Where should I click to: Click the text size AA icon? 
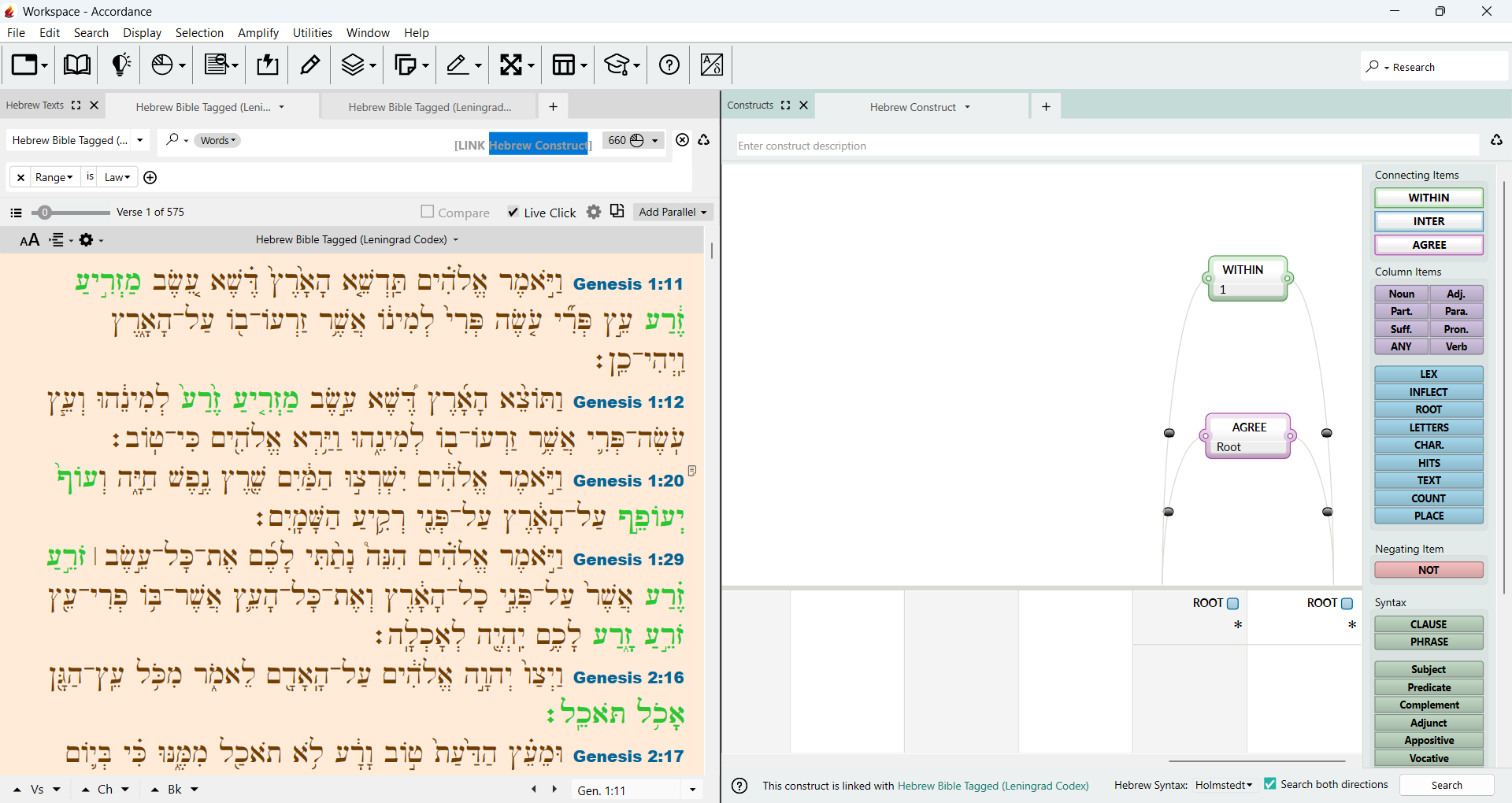pyautogui.click(x=30, y=240)
